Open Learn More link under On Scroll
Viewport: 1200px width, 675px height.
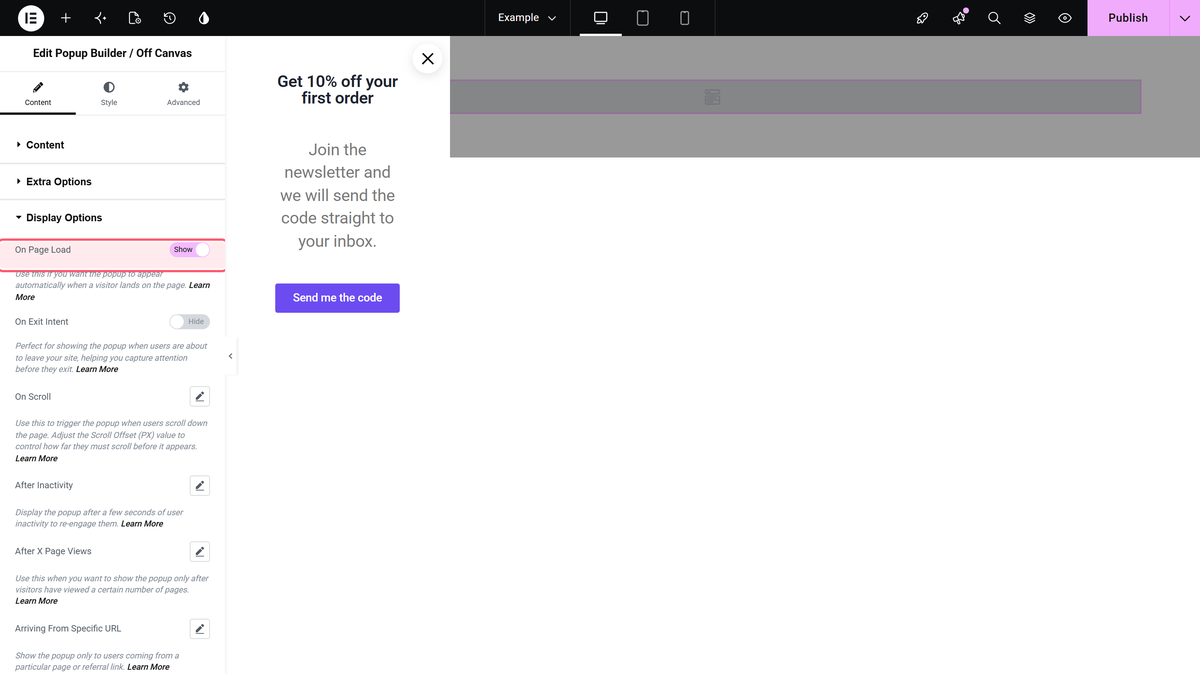36,459
